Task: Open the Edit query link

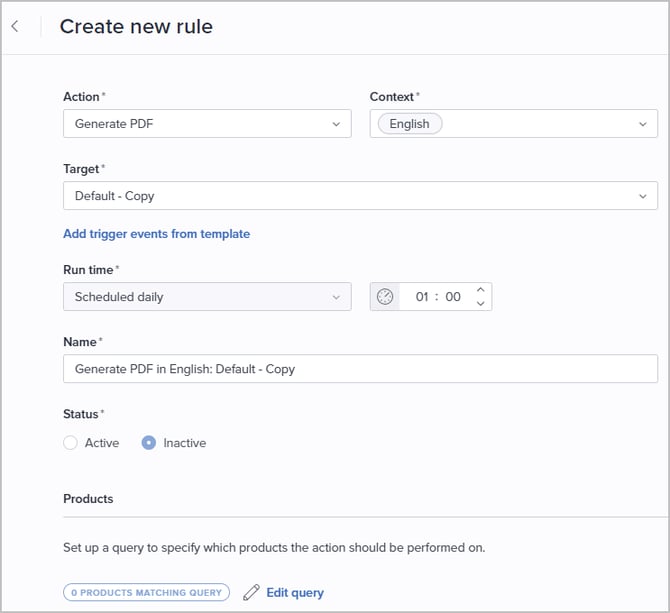Action: [295, 592]
